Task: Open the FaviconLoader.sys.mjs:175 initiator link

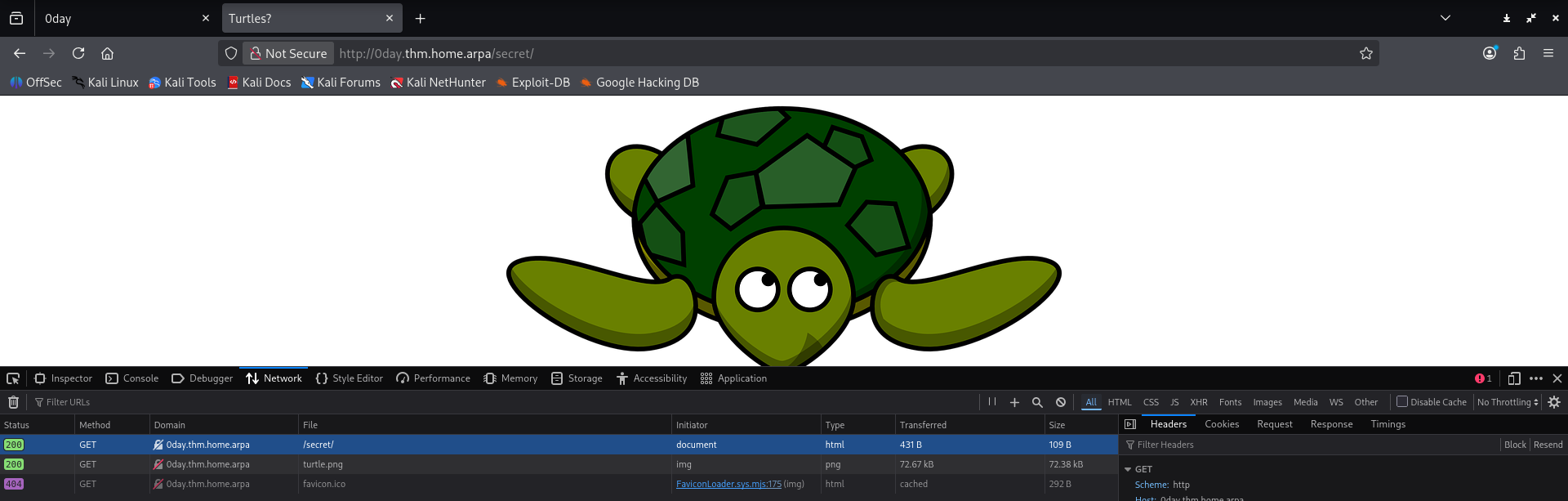Action: point(728,484)
